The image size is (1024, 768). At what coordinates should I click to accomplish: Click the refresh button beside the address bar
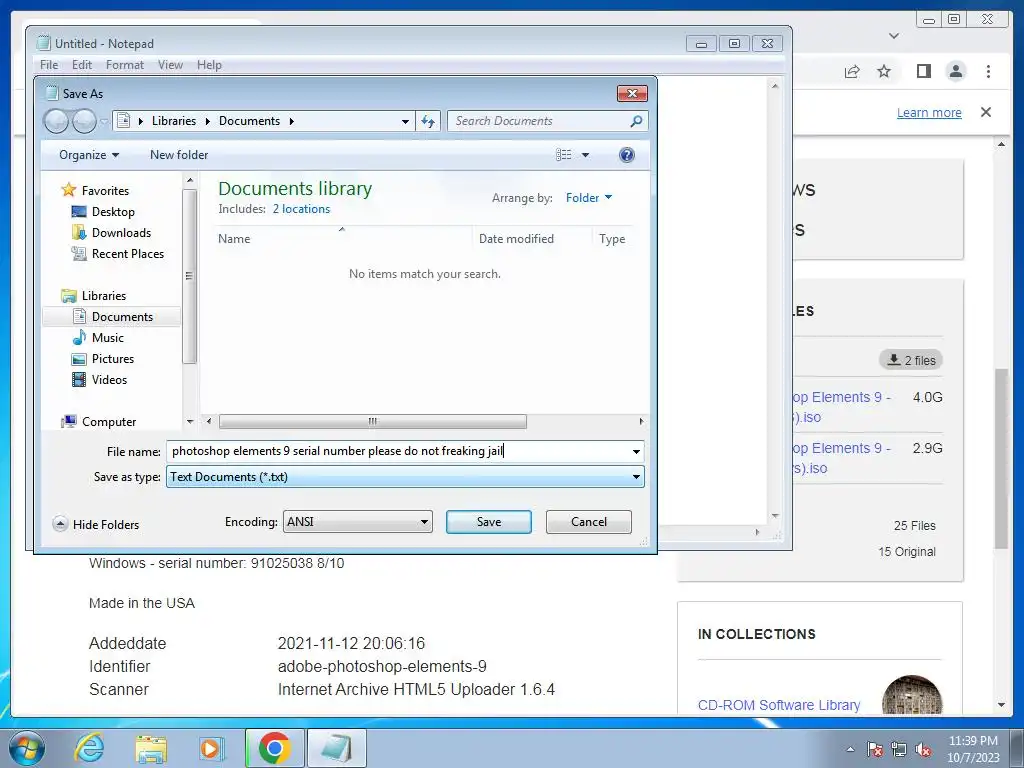(x=428, y=121)
